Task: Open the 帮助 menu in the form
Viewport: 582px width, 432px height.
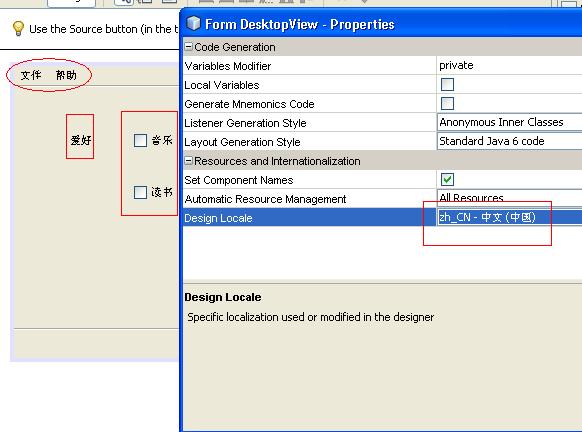Action: [66, 75]
